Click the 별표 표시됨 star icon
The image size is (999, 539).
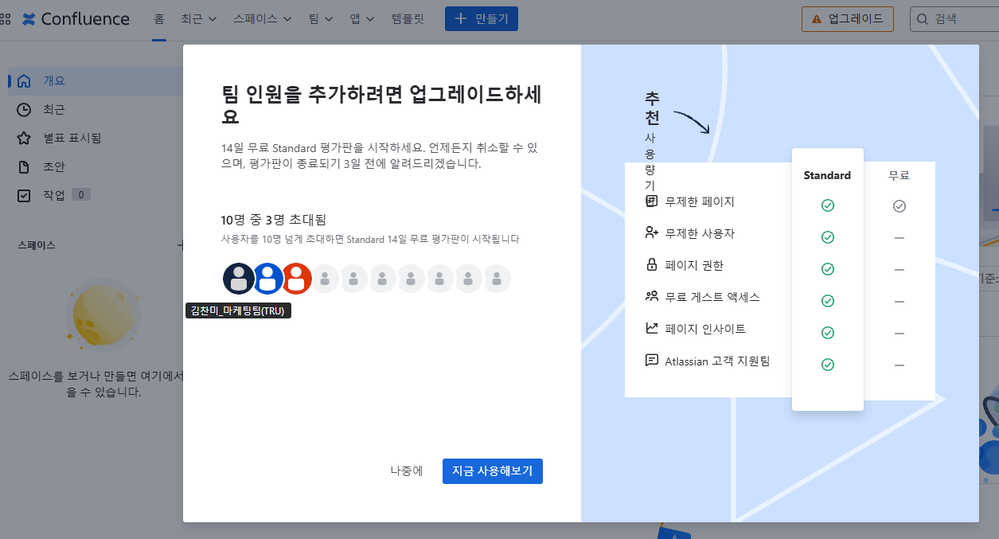24,138
